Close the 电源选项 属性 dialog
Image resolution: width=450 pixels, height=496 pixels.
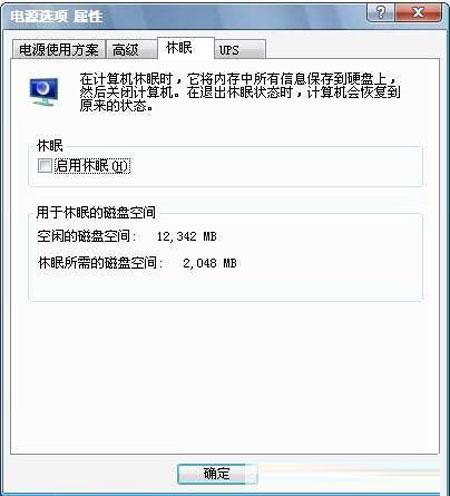(418, 13)
